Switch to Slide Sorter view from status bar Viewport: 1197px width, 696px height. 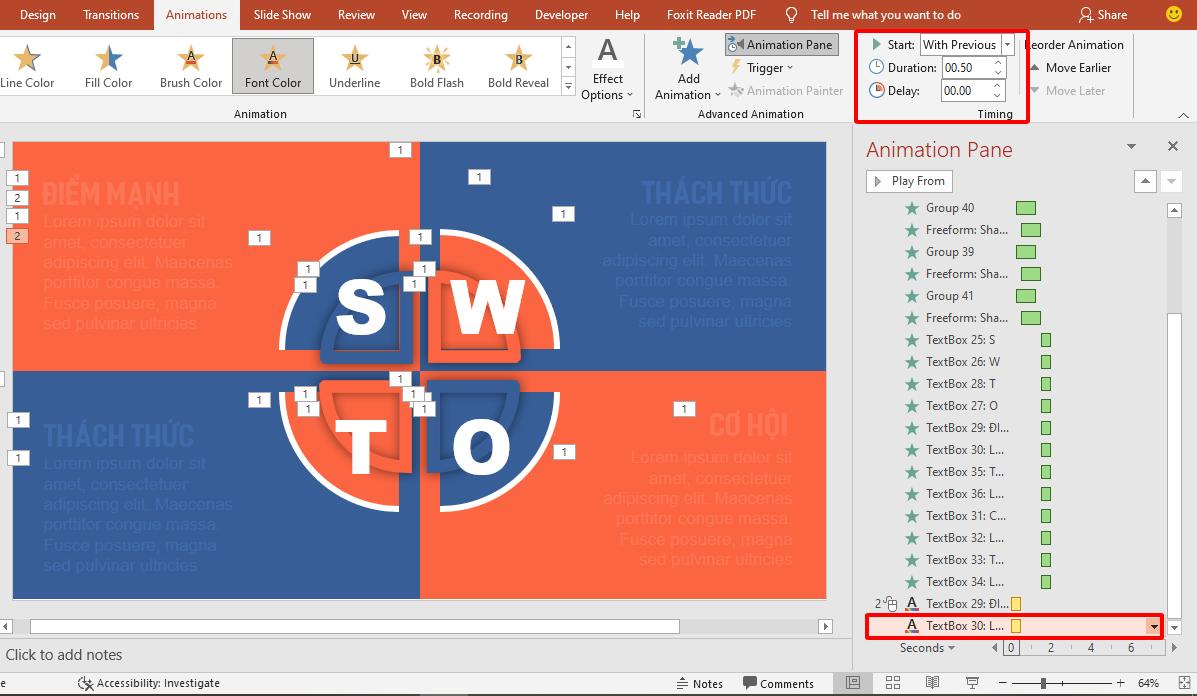click(893, 683)
